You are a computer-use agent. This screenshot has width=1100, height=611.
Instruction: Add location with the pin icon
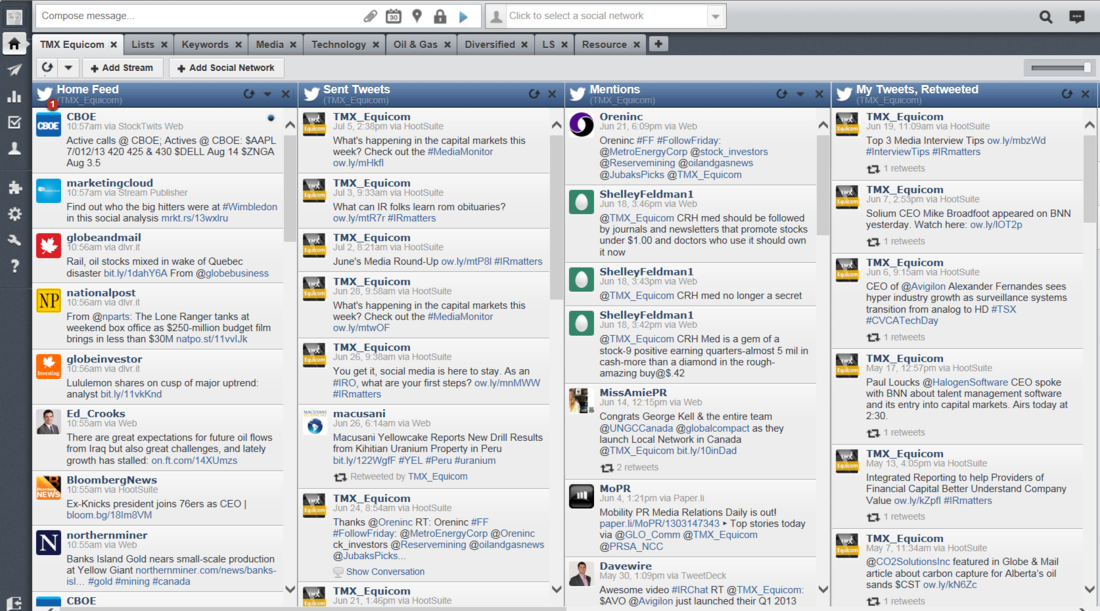(x=417, y=15)
